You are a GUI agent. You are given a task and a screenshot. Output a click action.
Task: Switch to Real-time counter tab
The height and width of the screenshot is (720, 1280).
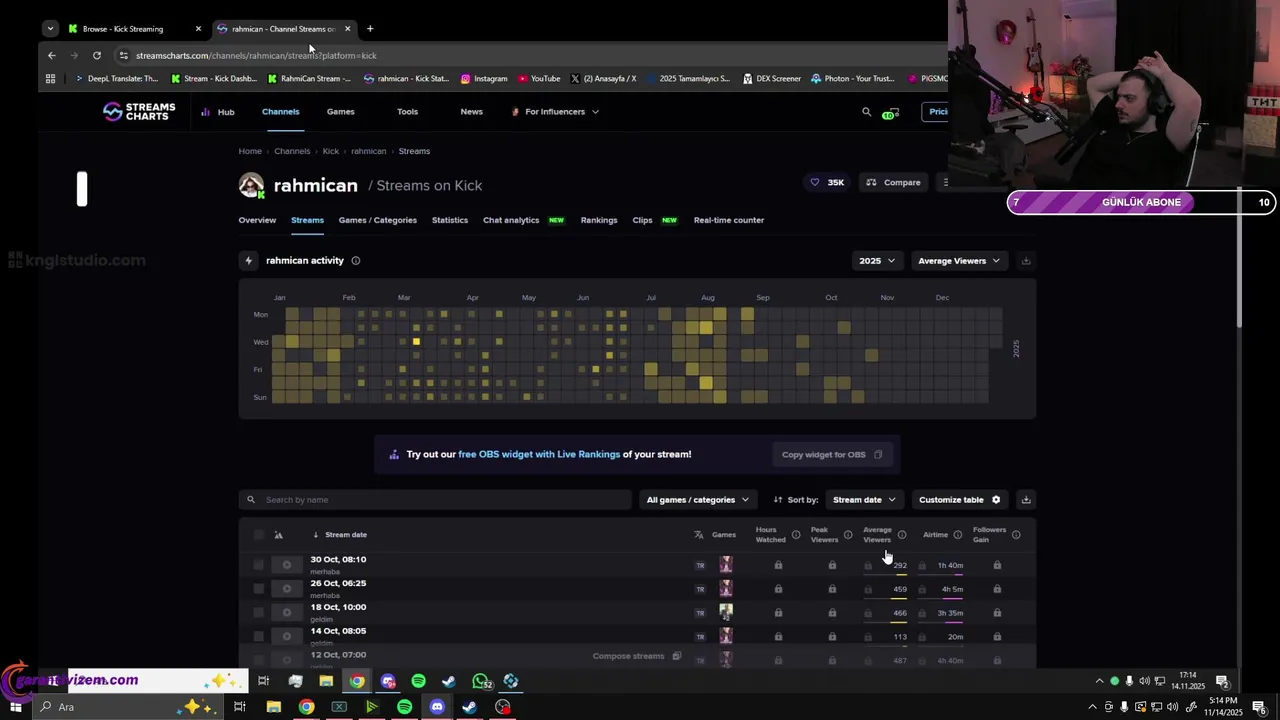(729, 220)
